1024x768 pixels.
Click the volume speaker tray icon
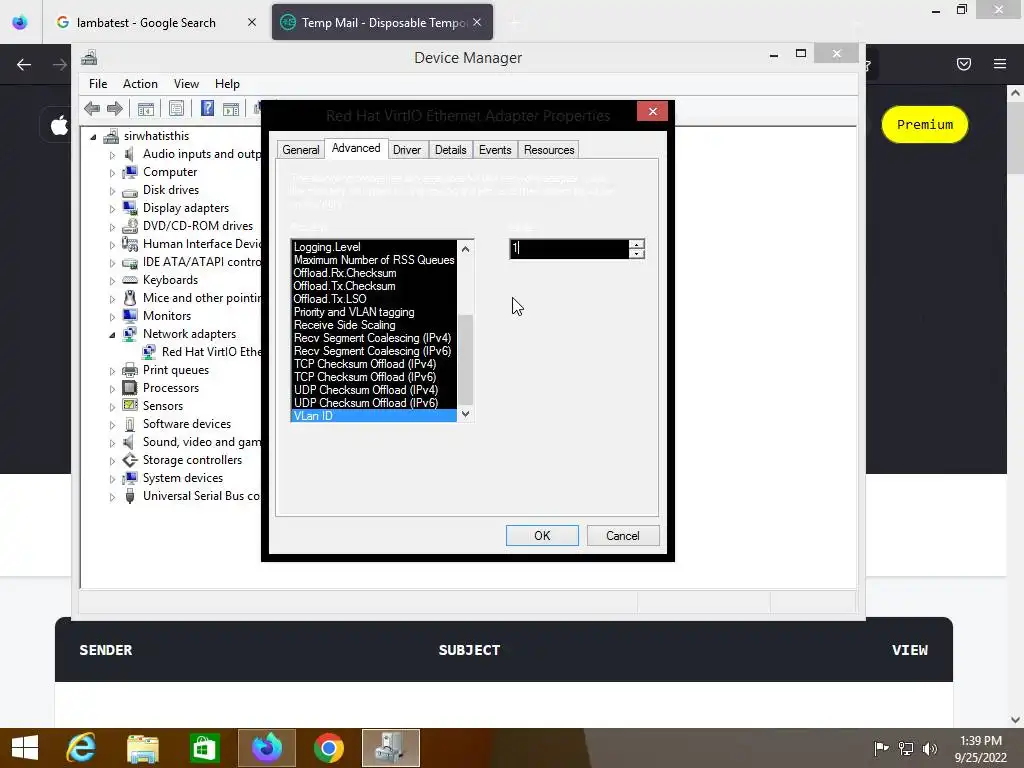click(930, 748)
